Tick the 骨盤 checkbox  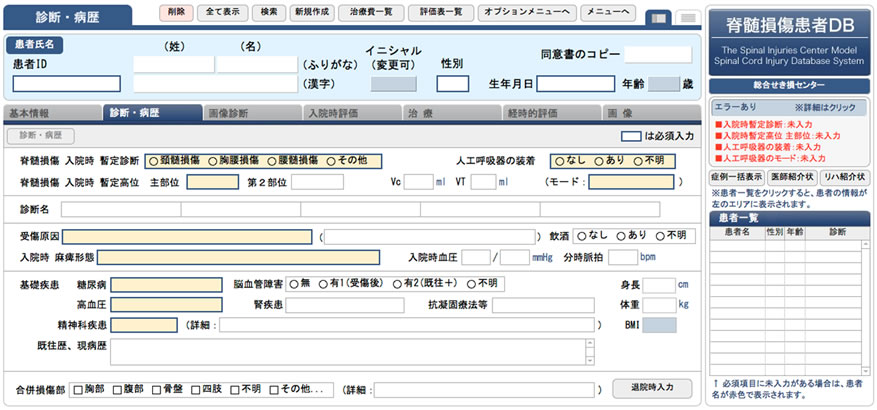coord(156,388)
